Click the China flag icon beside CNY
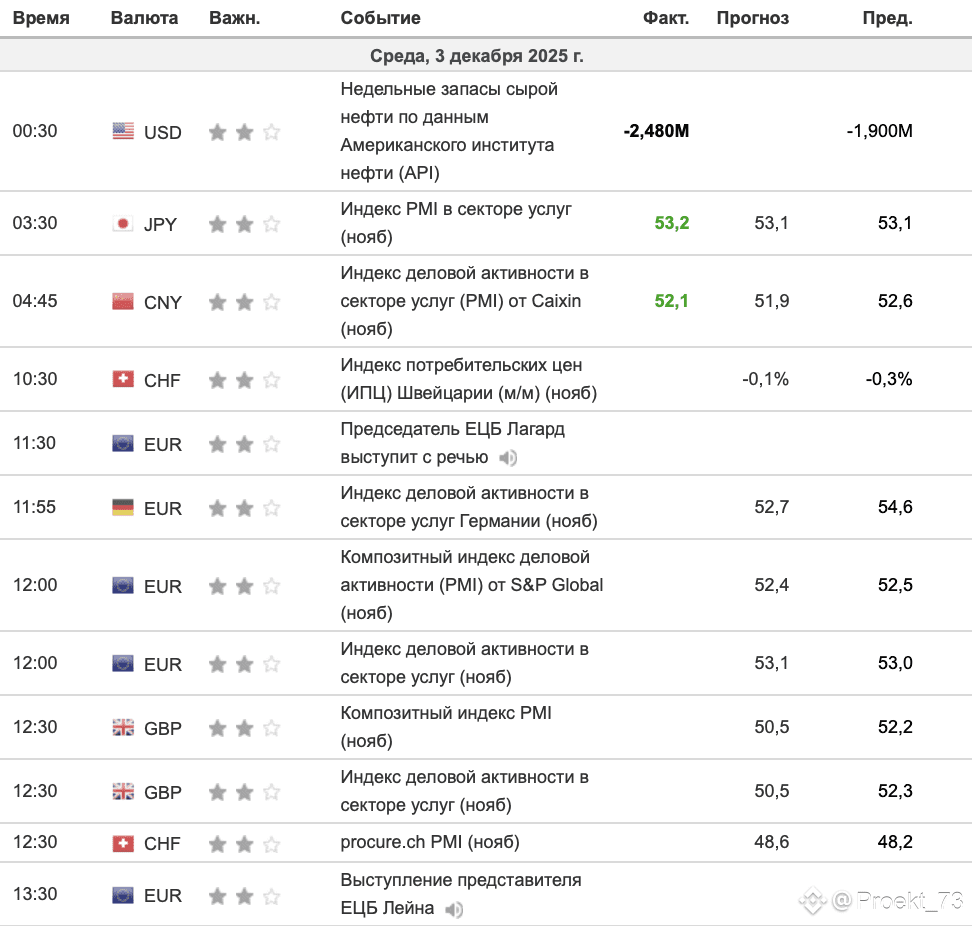This screenshot has height=926, width=972. point(123,301)
